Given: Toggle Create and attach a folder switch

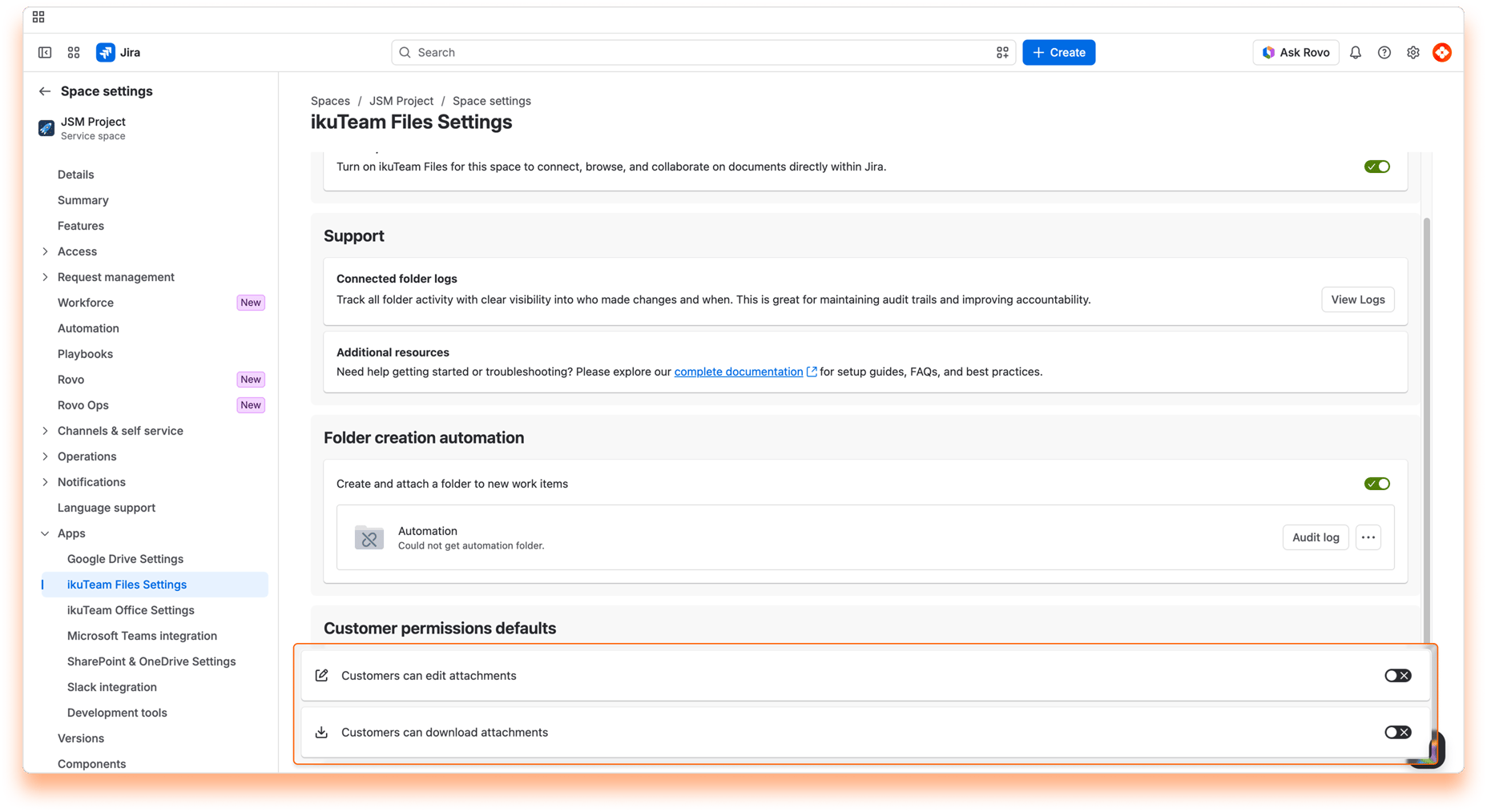Looking at the screenshot, I should click(1377, 484).
